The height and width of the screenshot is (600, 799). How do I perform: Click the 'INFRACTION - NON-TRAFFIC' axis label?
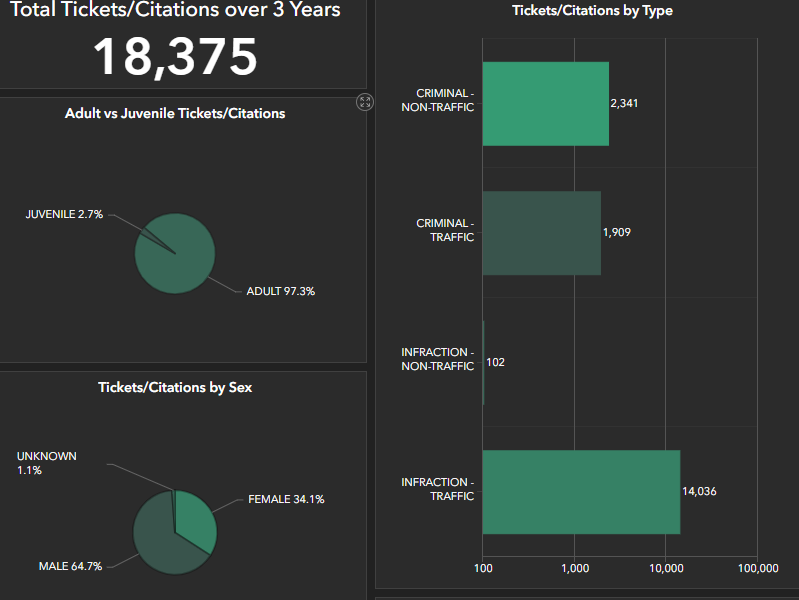pos(438,359)
